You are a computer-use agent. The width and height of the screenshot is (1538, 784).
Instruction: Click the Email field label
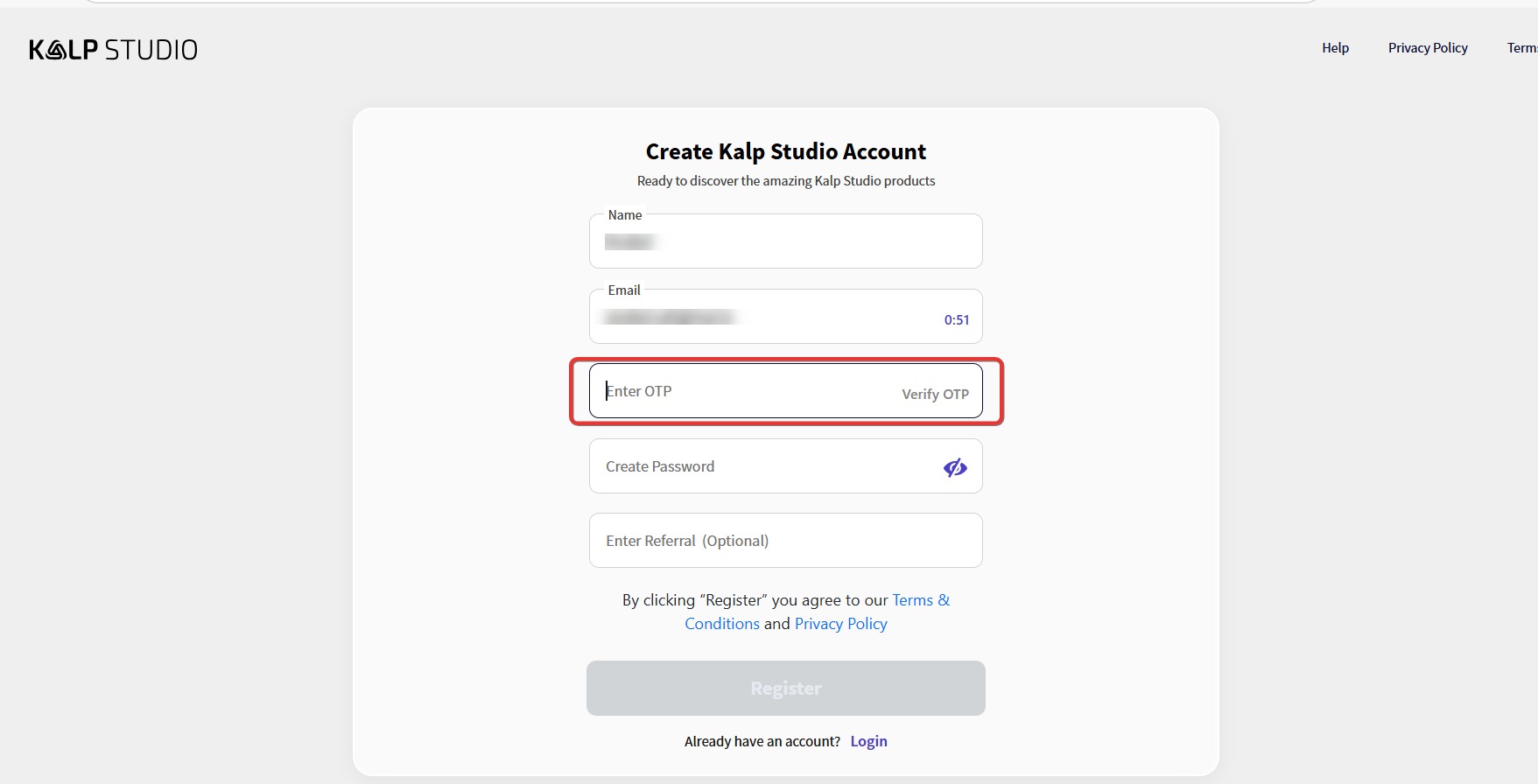[x=624, y=290]
